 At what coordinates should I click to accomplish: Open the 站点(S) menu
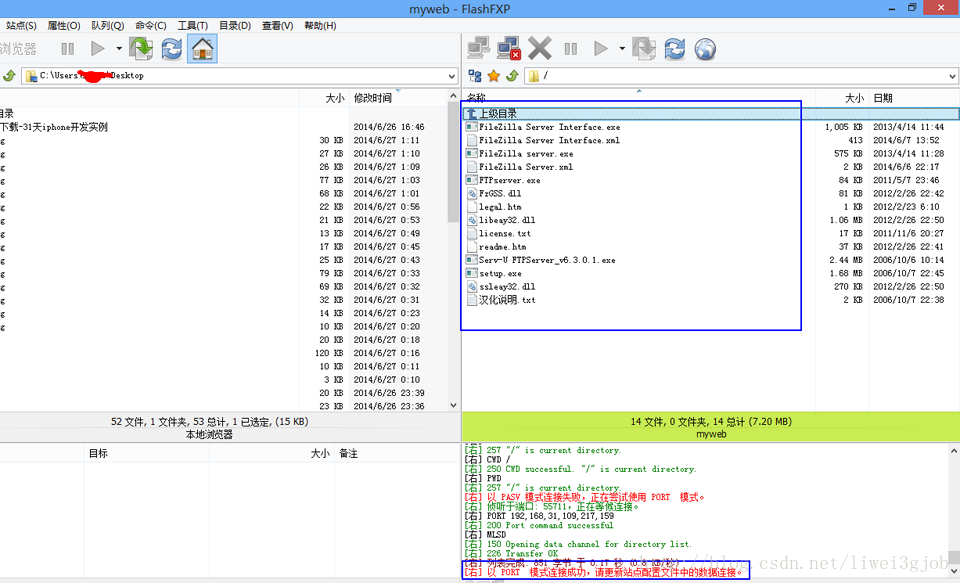pyautogui.click(x=21, y=26)
